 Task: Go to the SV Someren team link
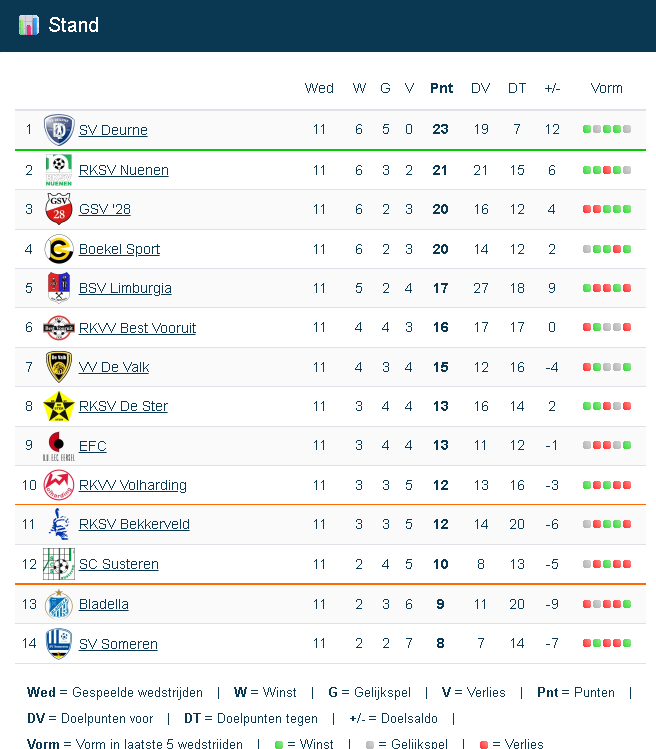pos(118,644)
